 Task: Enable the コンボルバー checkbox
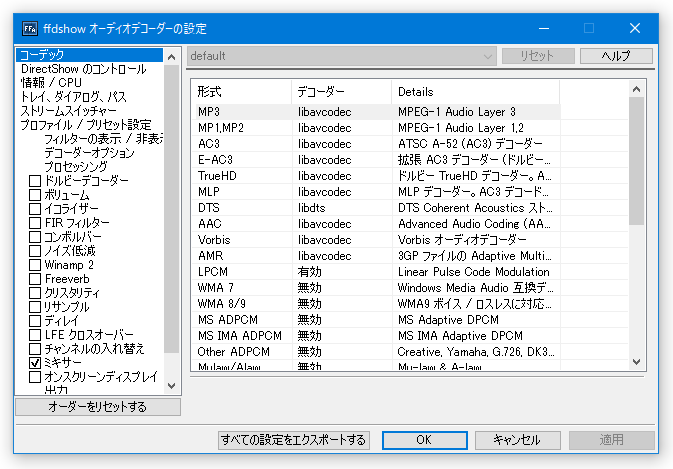[x=35, y=237]
